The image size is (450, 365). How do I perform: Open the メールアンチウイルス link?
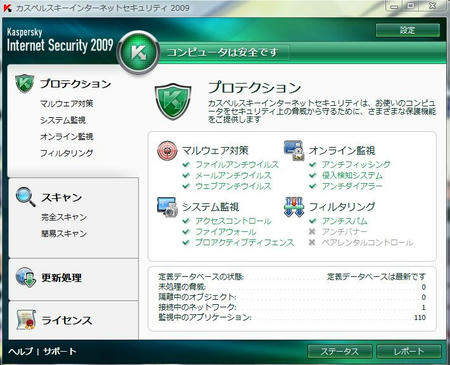[x=233, y=175]
